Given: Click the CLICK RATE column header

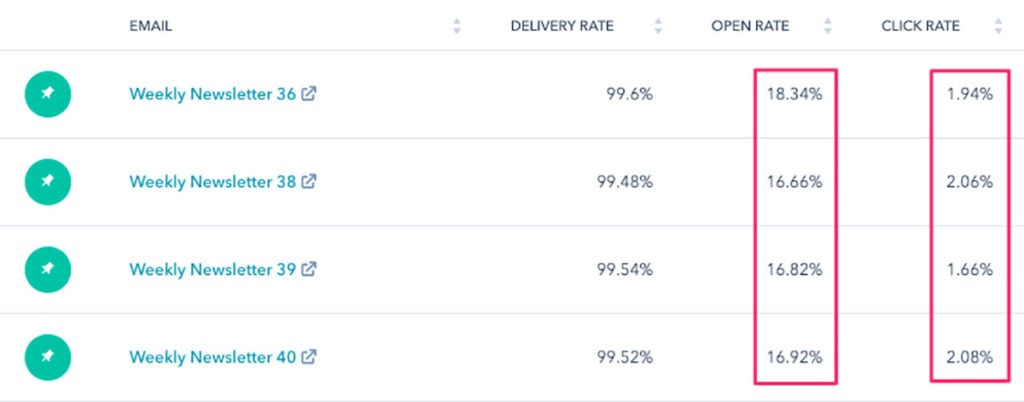Looking at the screenshot, I should (x=921, y=26).
